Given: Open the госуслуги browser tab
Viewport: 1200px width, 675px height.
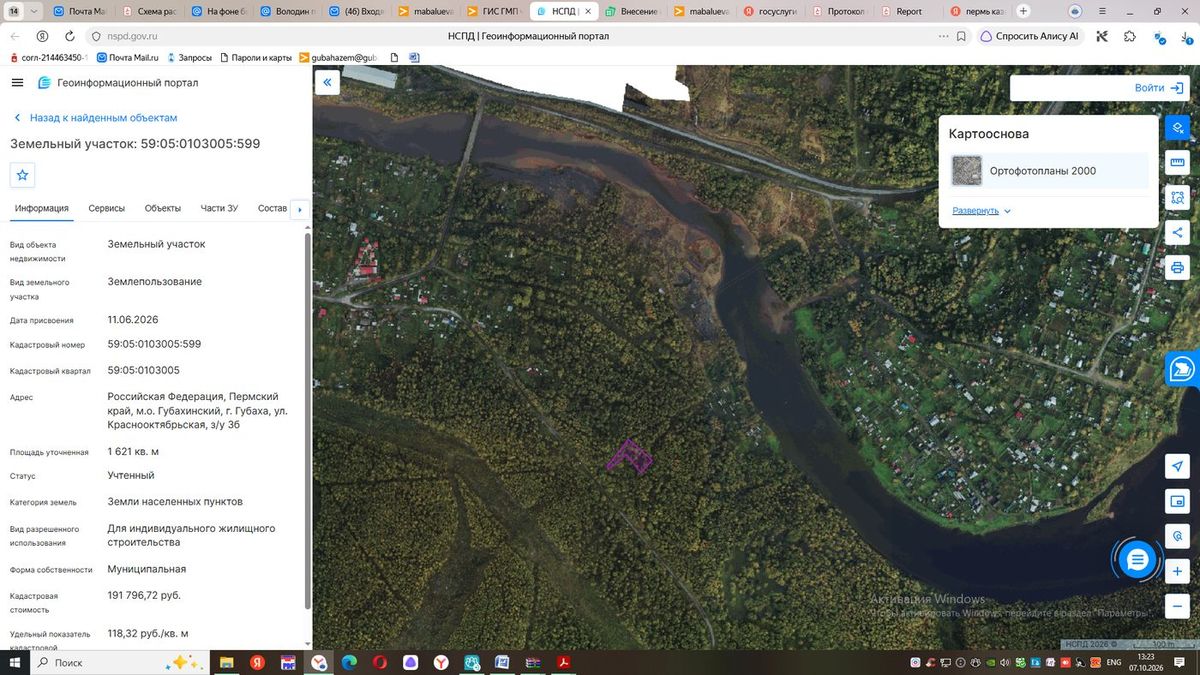Looking at the screenshot, I should (x=771, y=11).
